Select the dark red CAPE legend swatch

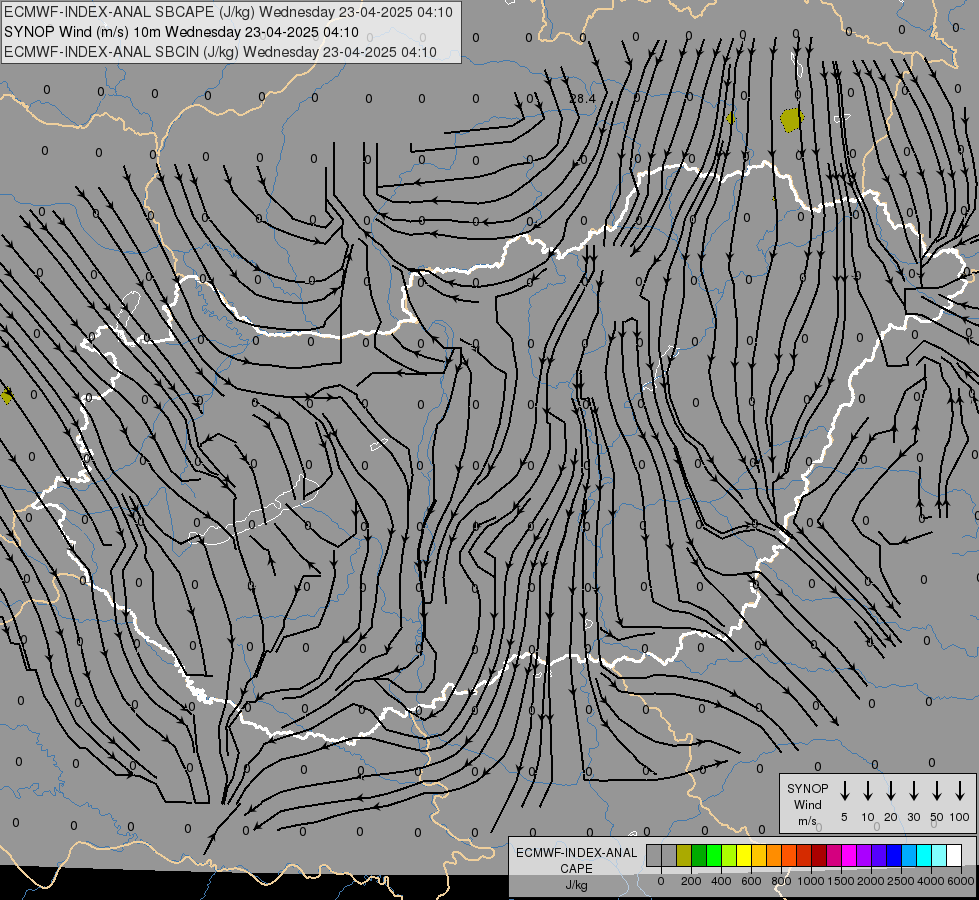820,855
